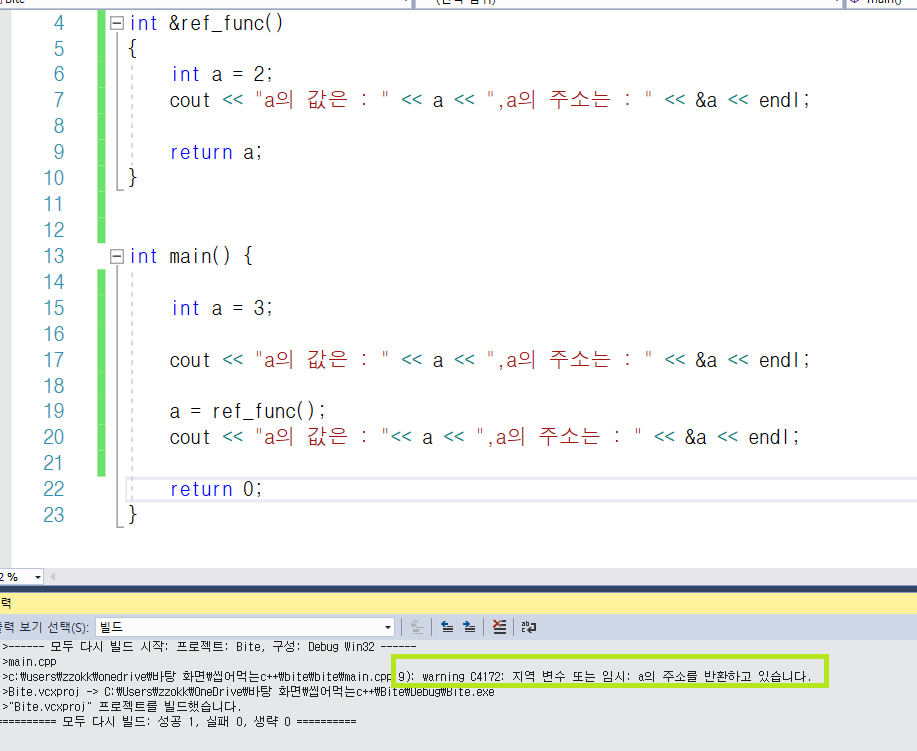The width and height of the screenshot is (917, 751).
Task: Place cursor on 'return a;' statement
Action: click(216, 152)
